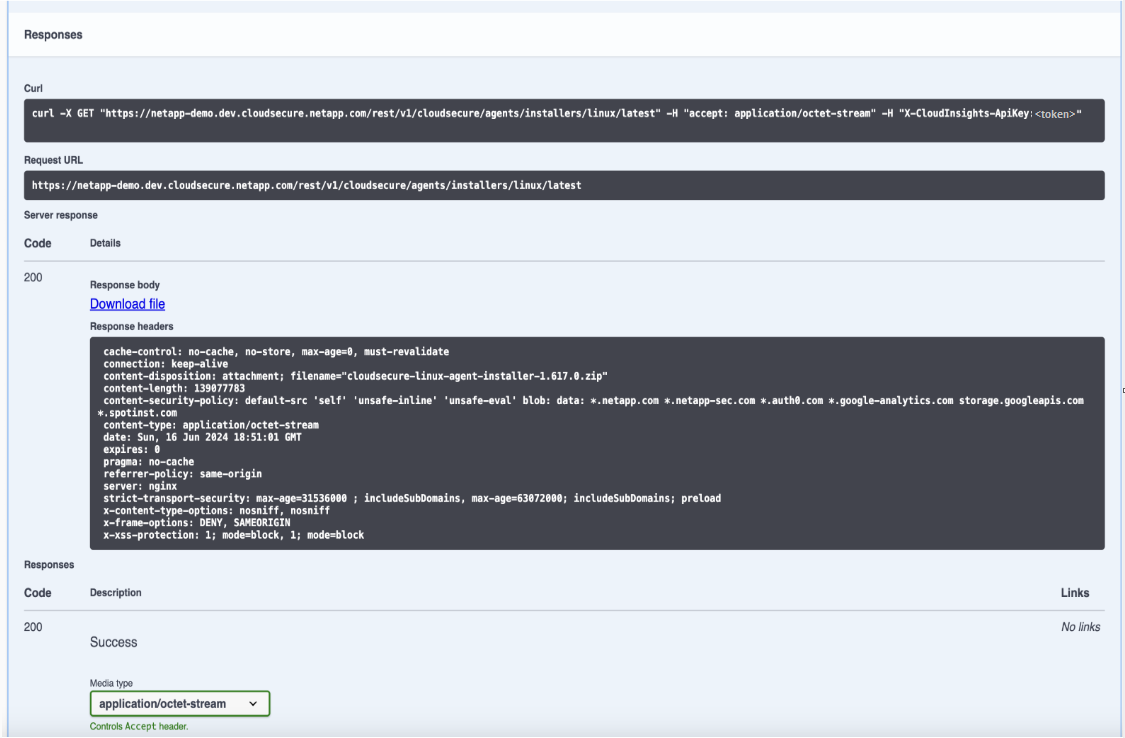Click the Description column header
This screenshot has height=738, width=1125.
click(115, 593)
